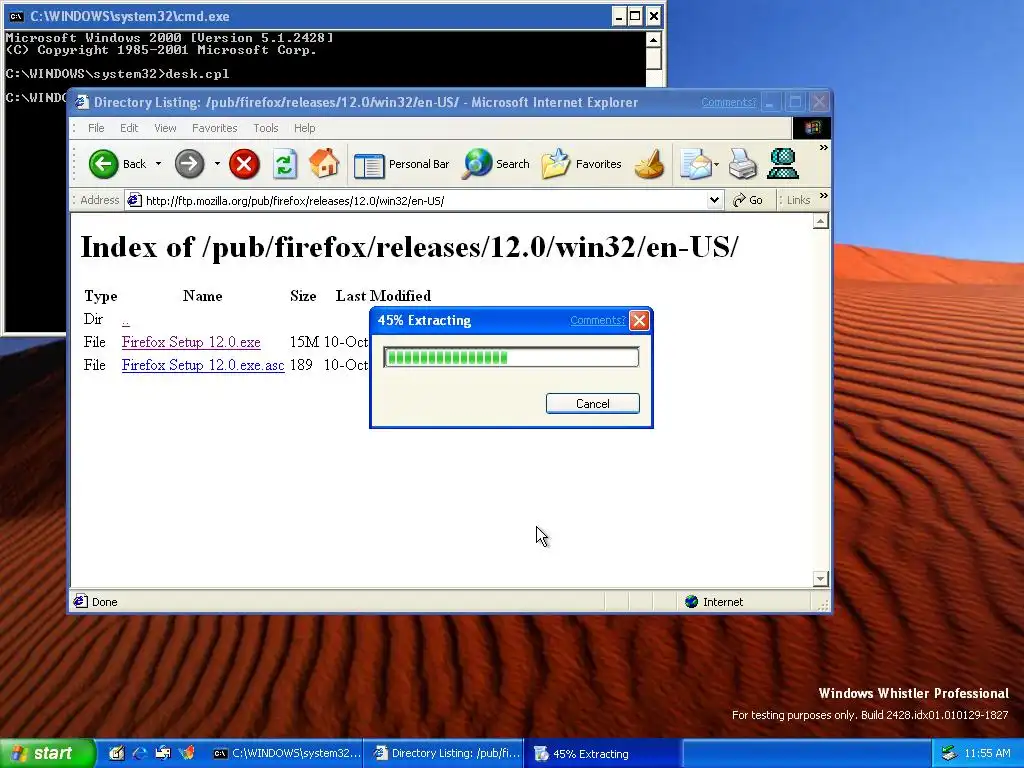
Task: Open Firefox Setup 12.0.exe link
Action: tap(191, 342)
